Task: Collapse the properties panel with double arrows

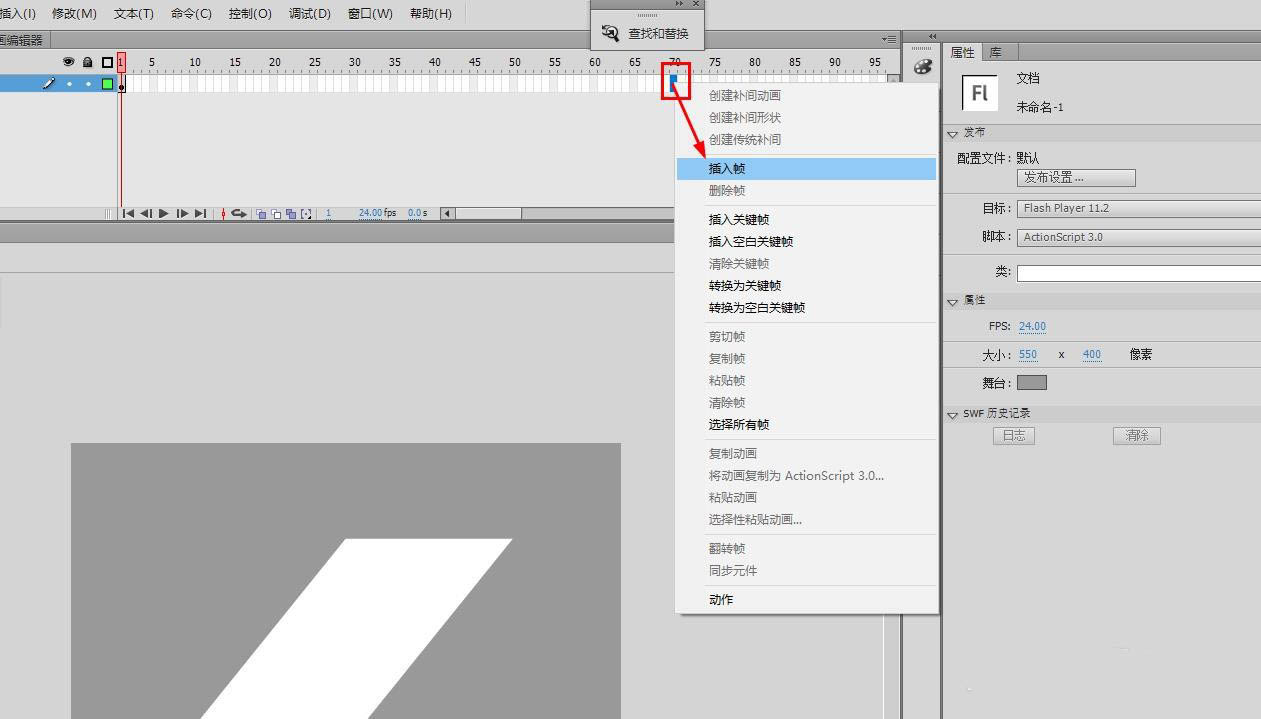Action: pos(933,36)
